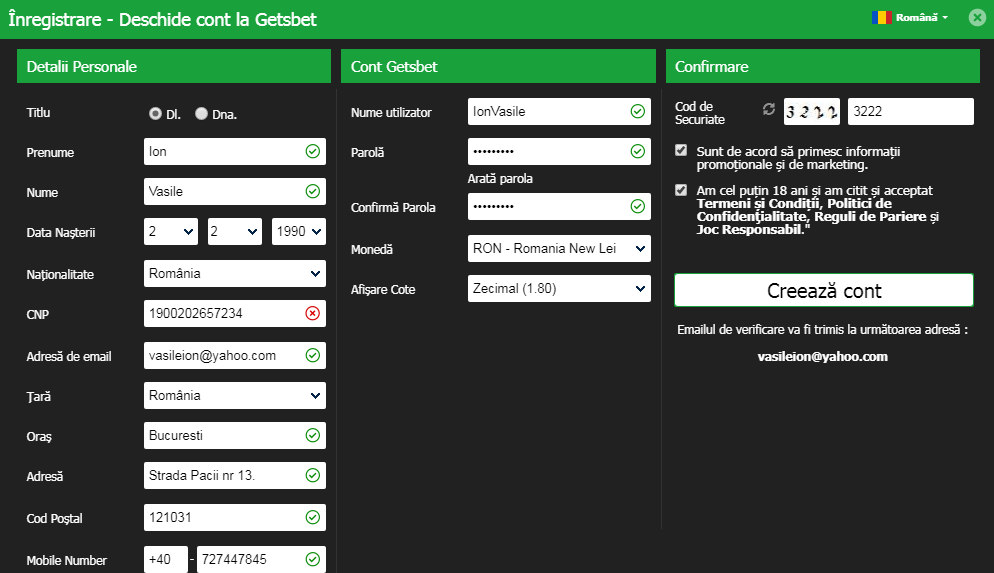Screen dimensions: 994x573
Task: Open the birth day dropdown
Action: 171,231
